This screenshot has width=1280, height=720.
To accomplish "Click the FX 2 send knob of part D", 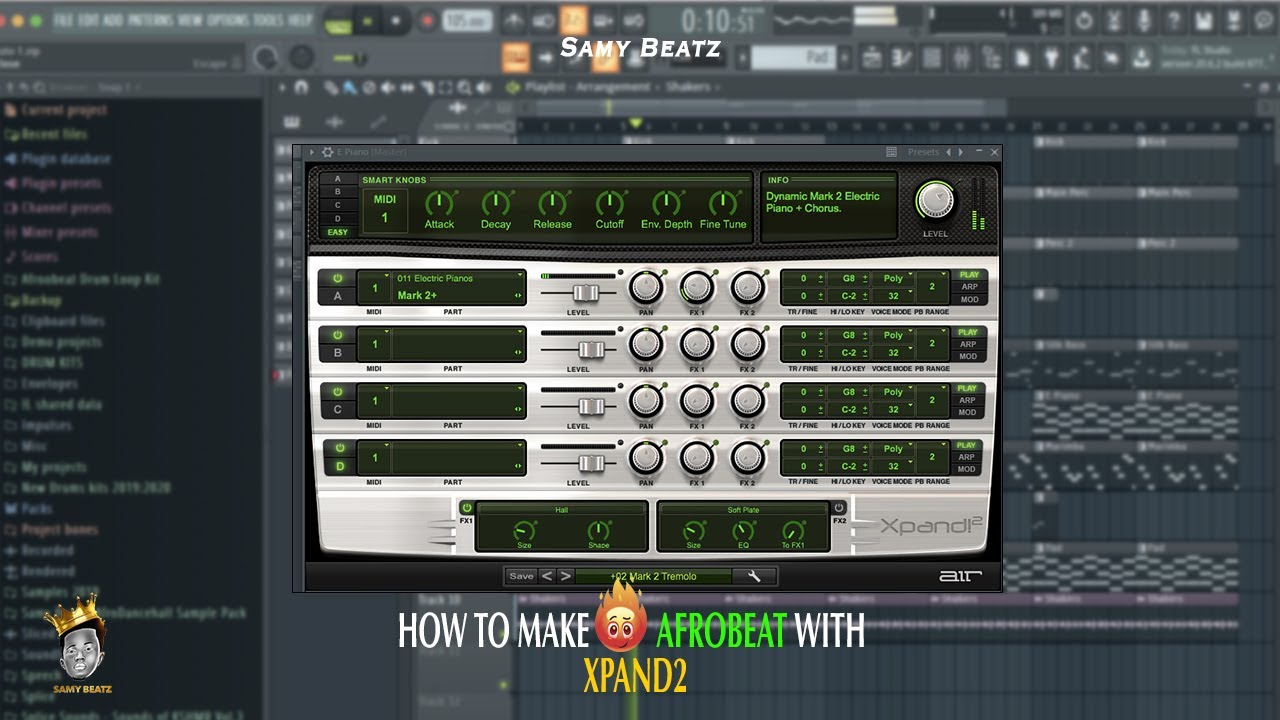I will pyautogui.click(x=747, y=458).
